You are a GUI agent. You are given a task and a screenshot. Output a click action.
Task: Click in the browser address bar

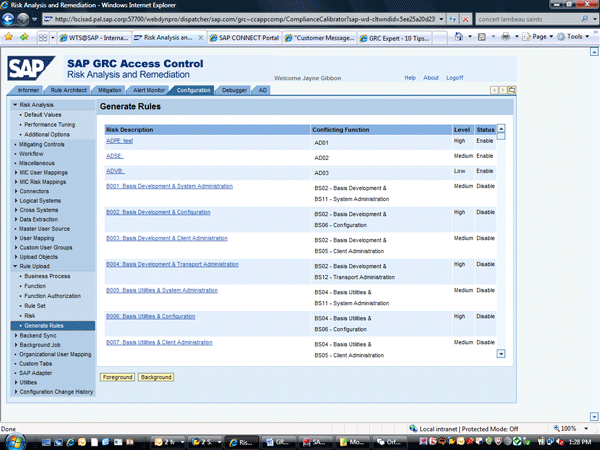point(244,19)
